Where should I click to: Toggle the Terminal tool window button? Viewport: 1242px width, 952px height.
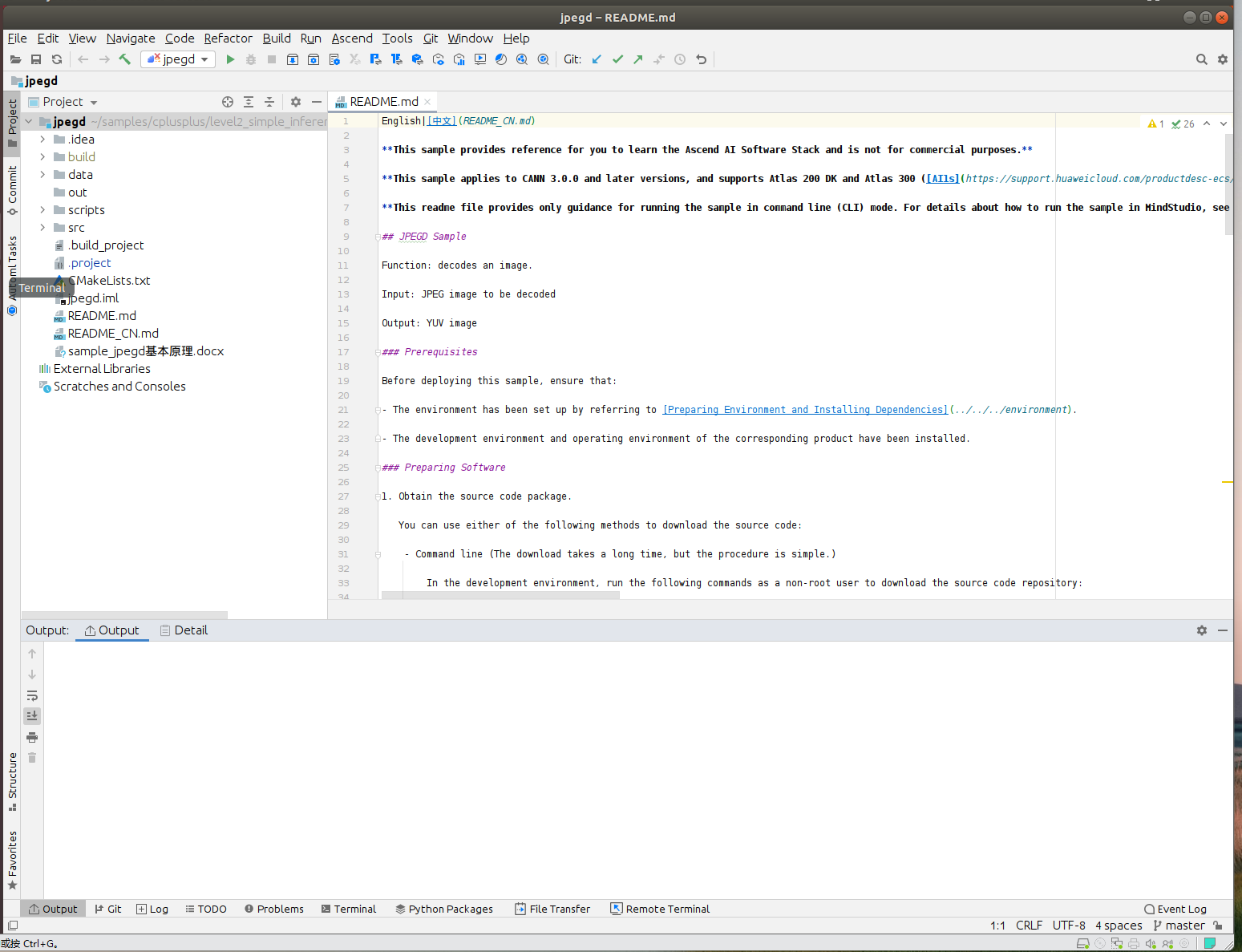pyautogui.click(x=349, y=909)
